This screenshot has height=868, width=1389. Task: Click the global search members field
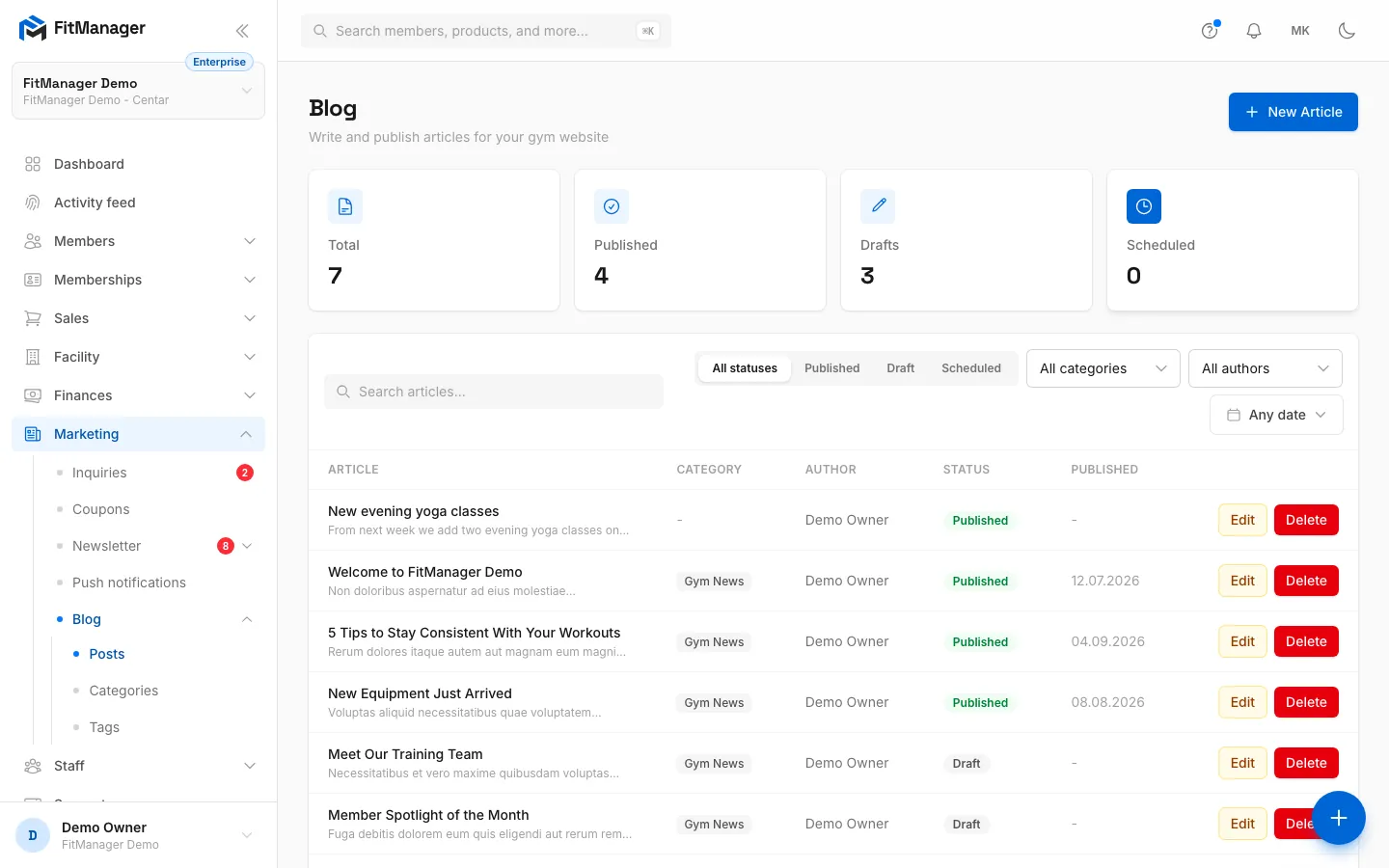[x=486, y=31]
